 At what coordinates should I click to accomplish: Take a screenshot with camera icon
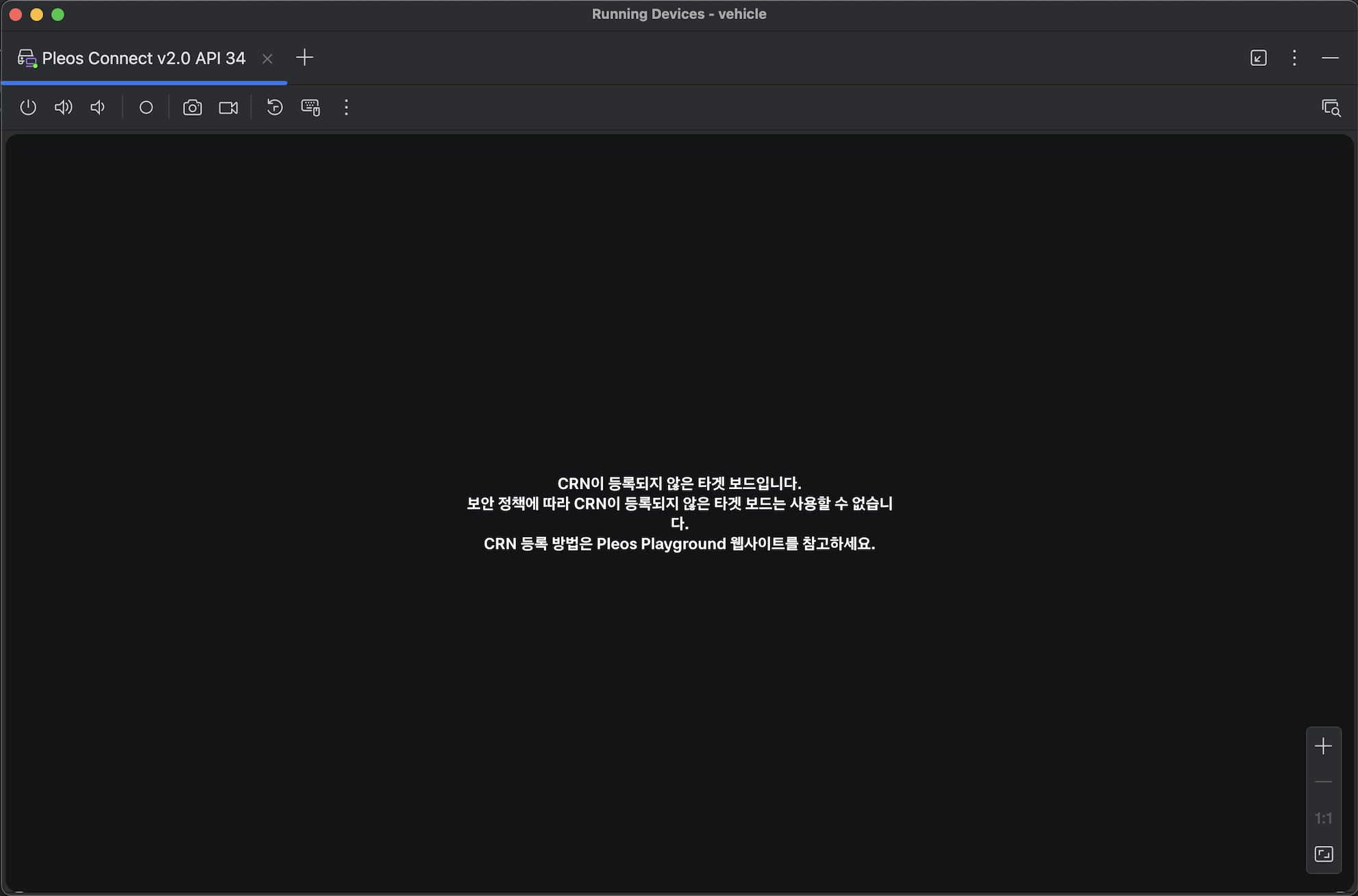pyautogui.click(x=193, y=108)
